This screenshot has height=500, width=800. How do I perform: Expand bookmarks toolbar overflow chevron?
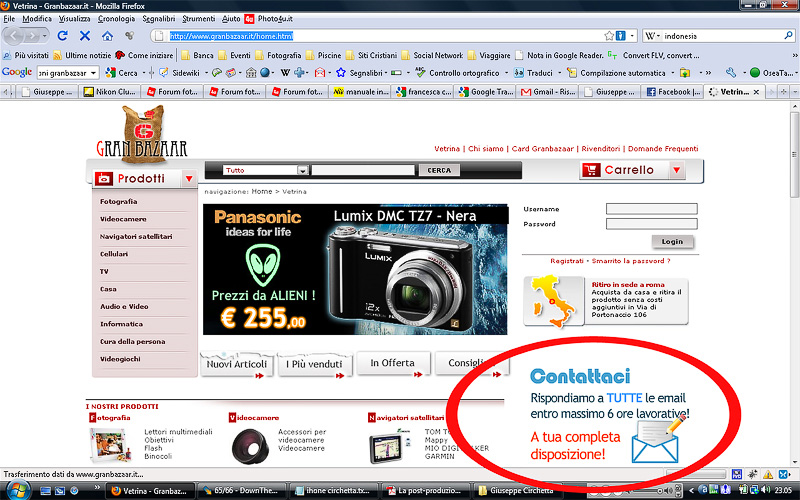[794, 55]
